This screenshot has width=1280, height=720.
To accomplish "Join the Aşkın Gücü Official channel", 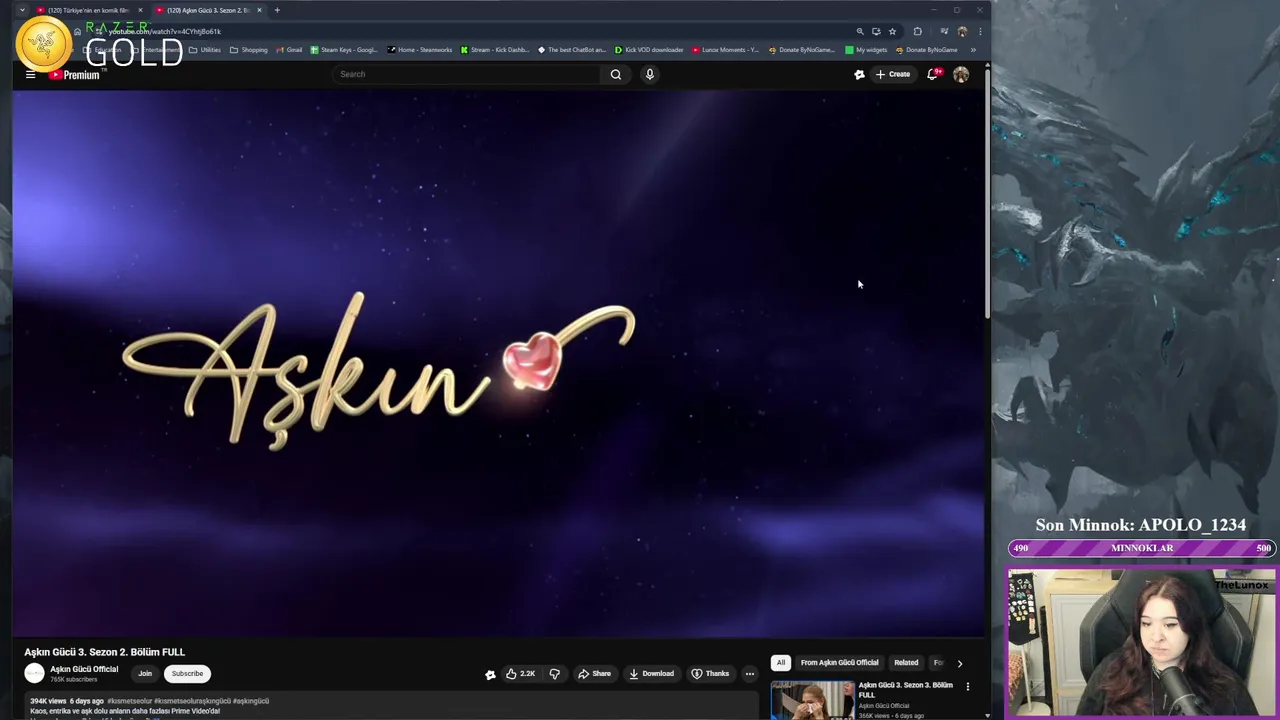I will click(x=145, y=674).
